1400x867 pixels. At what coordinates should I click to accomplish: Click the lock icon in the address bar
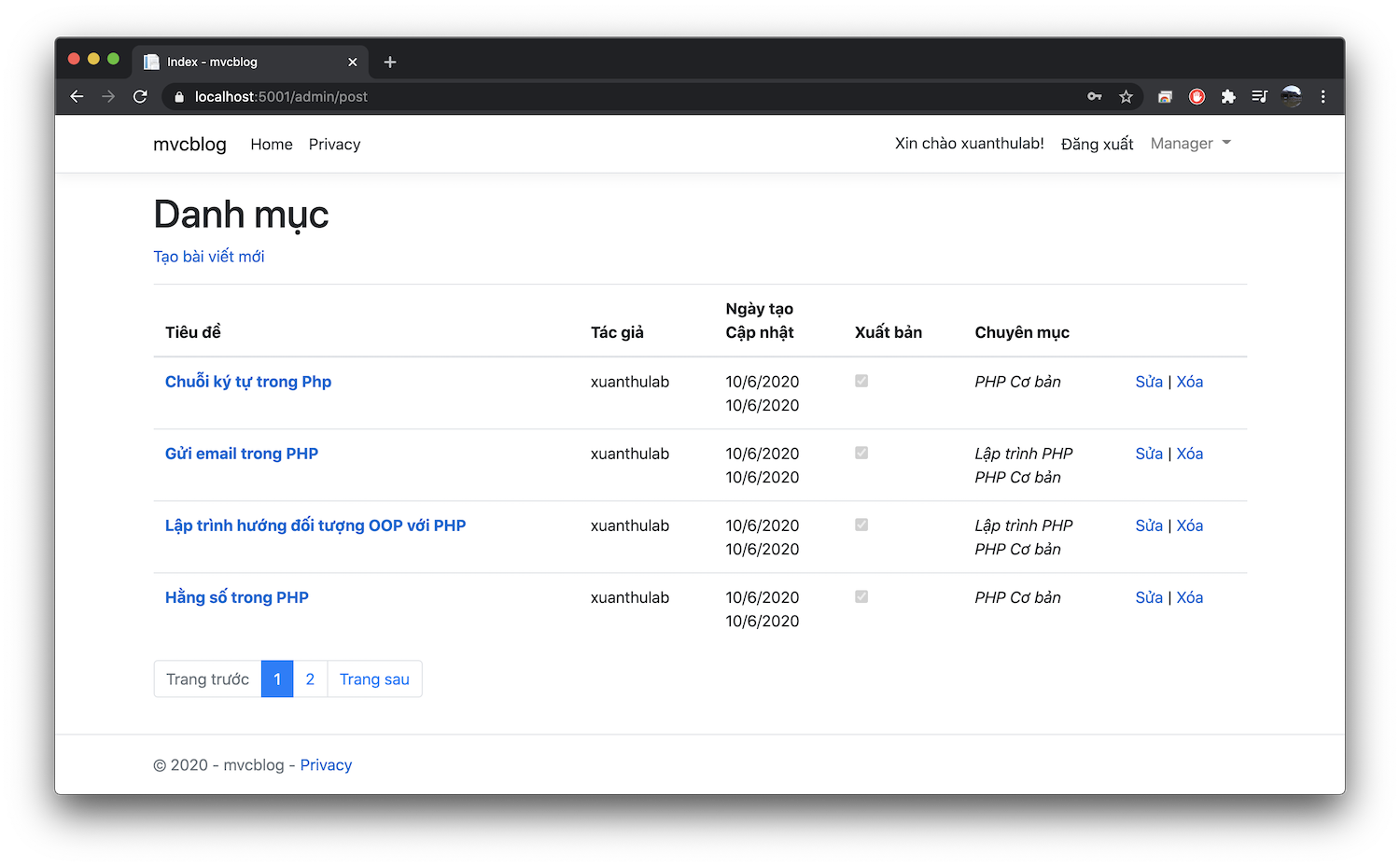click(x=179, y=97)
